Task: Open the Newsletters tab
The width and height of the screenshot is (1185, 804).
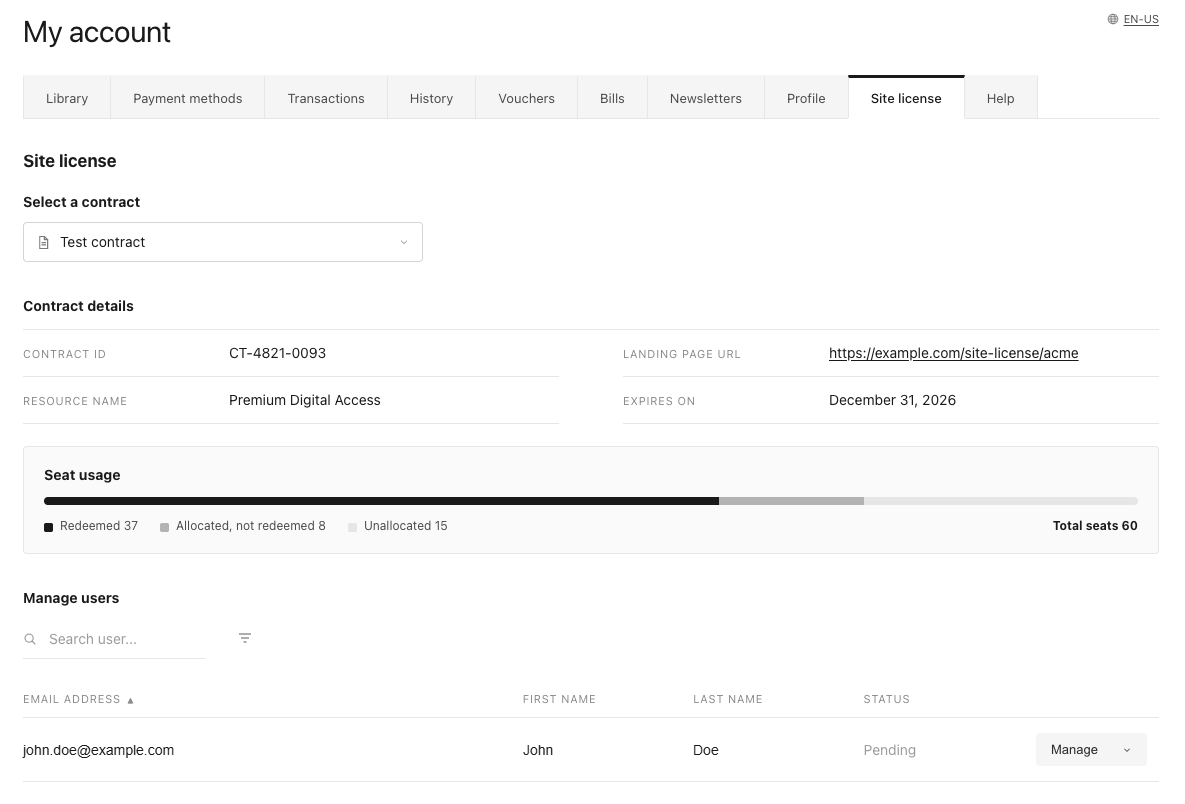Action: tap(706, 98)
